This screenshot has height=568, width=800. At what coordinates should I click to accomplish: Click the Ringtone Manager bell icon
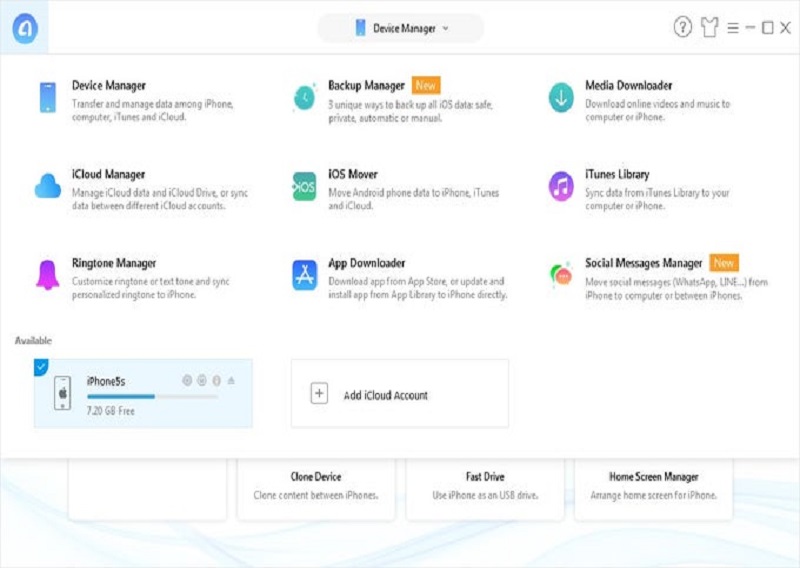pyautogui.click(x=47, y=275)
